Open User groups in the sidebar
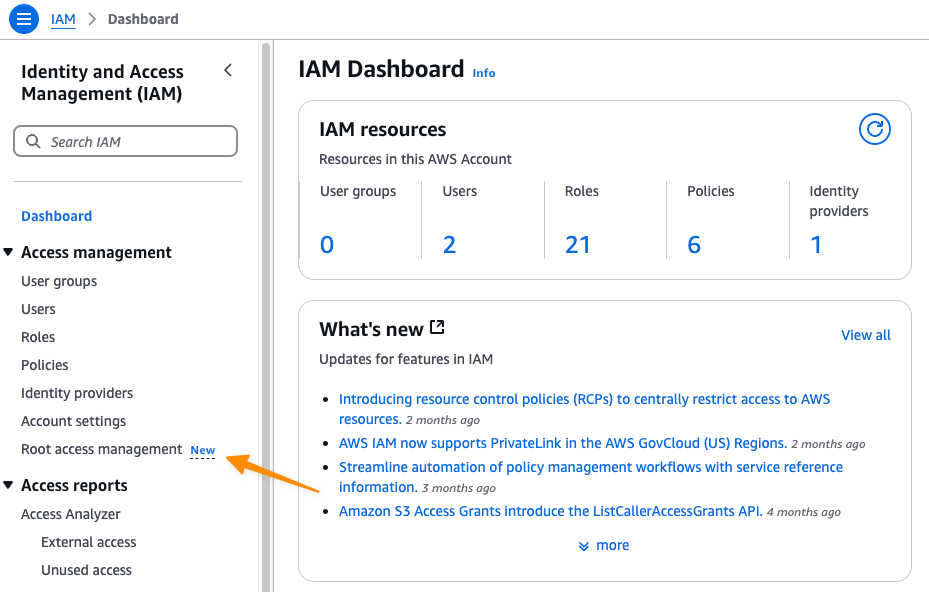Image resolution: width=929 pixels, height=592 pixels. click(59, 281)
